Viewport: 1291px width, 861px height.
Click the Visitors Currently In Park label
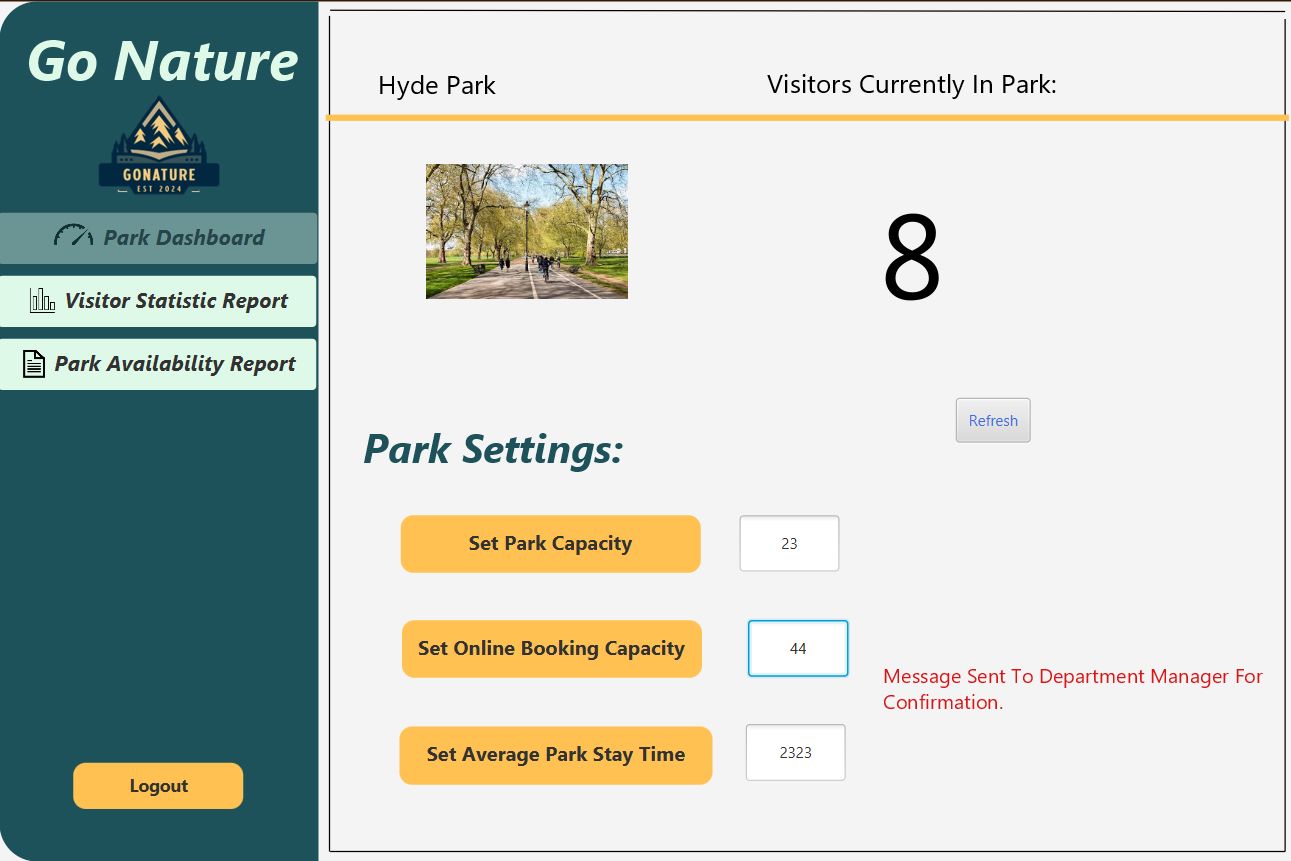coord(912,85)
